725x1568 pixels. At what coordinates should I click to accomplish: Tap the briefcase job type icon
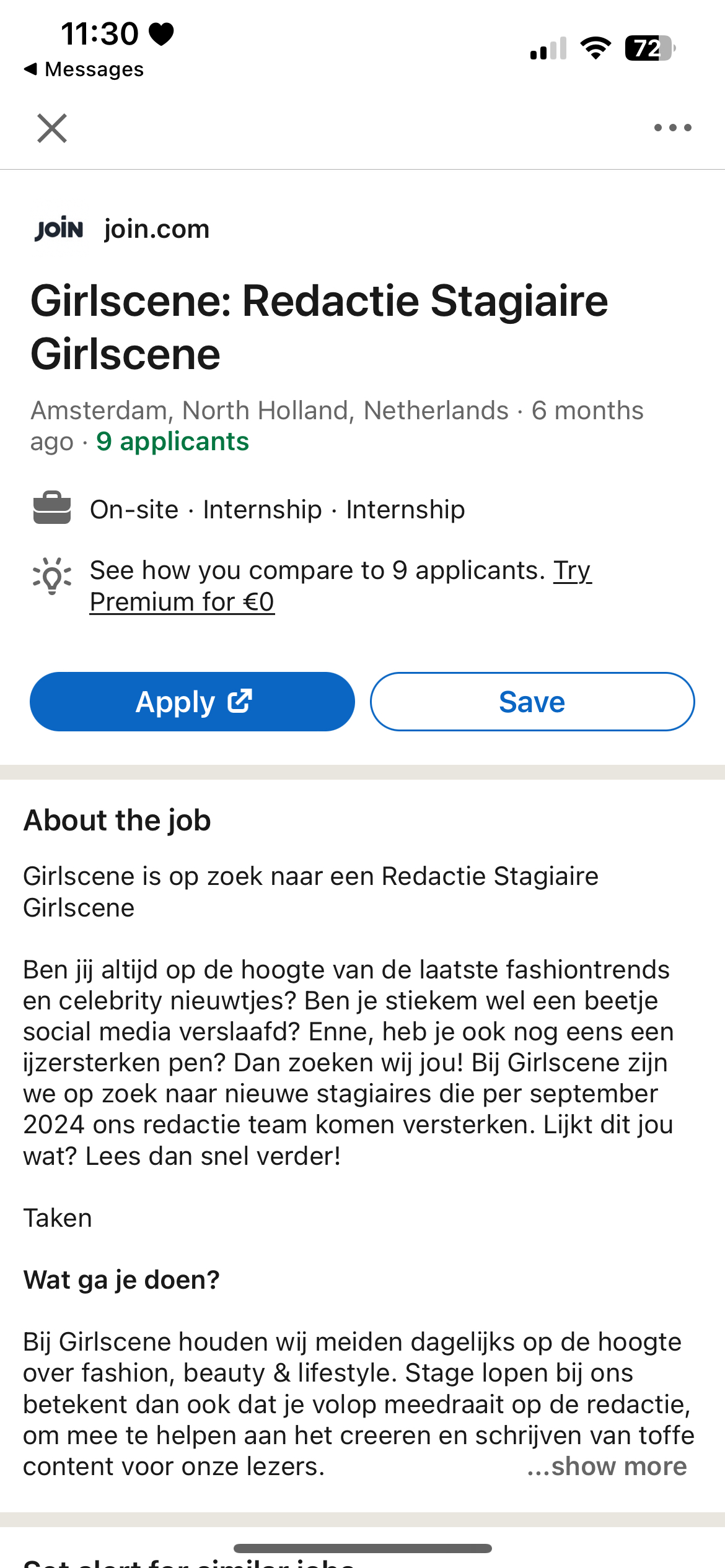(x=52, y=508)
